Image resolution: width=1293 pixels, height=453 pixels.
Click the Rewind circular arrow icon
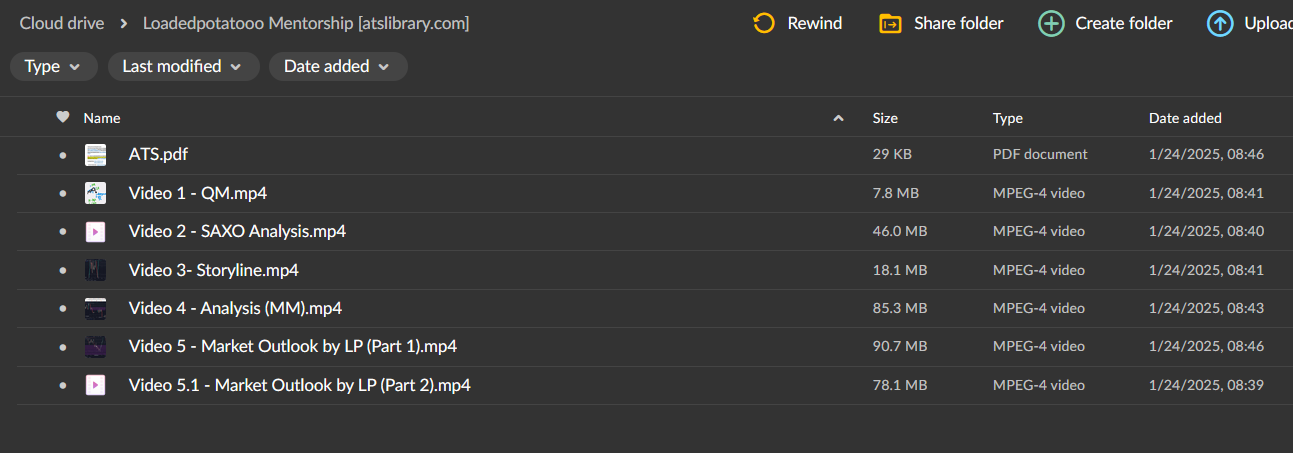click(764, 23)
